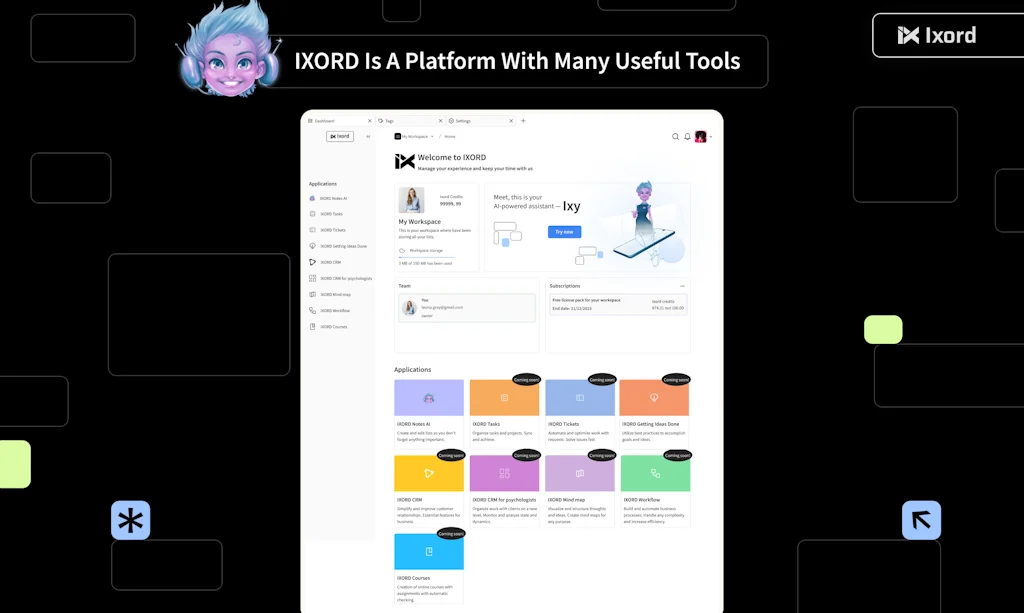Collapse the Applications sidebar with the chevron
The height and width of the screenshot is (613, 1024).
point(368,137)
